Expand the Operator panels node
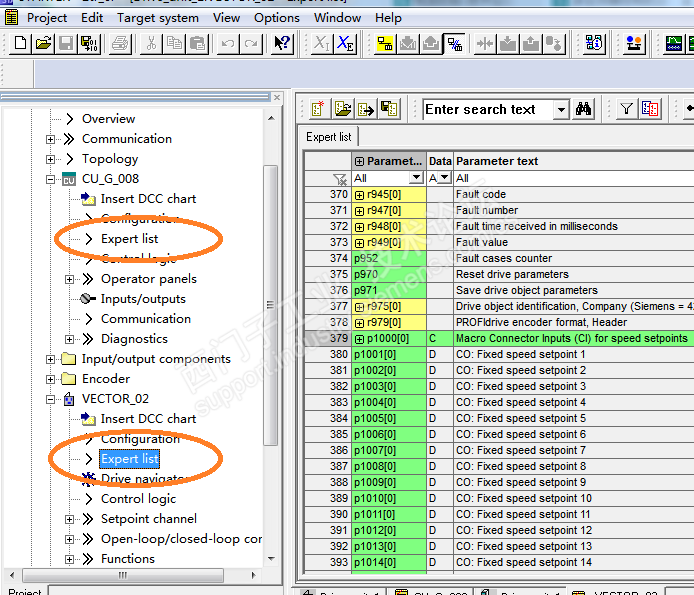Image resolution: width=694 pixels, height=595 pixels. point(69,279)
